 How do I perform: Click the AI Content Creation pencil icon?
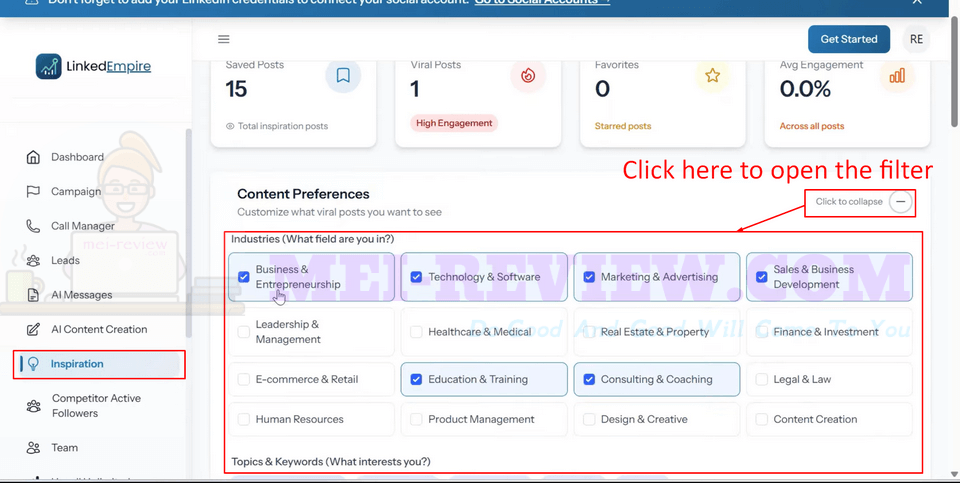point(33,329)
